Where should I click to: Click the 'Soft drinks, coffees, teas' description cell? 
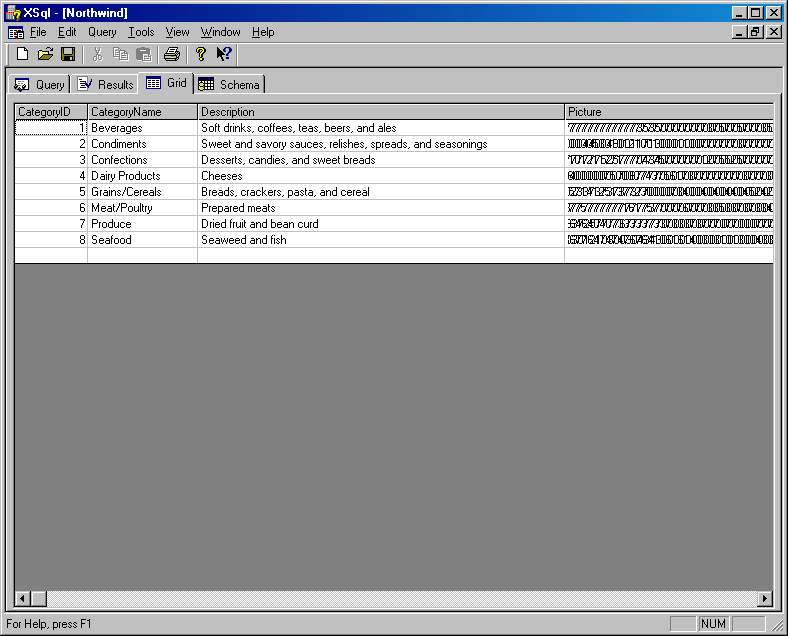coord(381,128)
